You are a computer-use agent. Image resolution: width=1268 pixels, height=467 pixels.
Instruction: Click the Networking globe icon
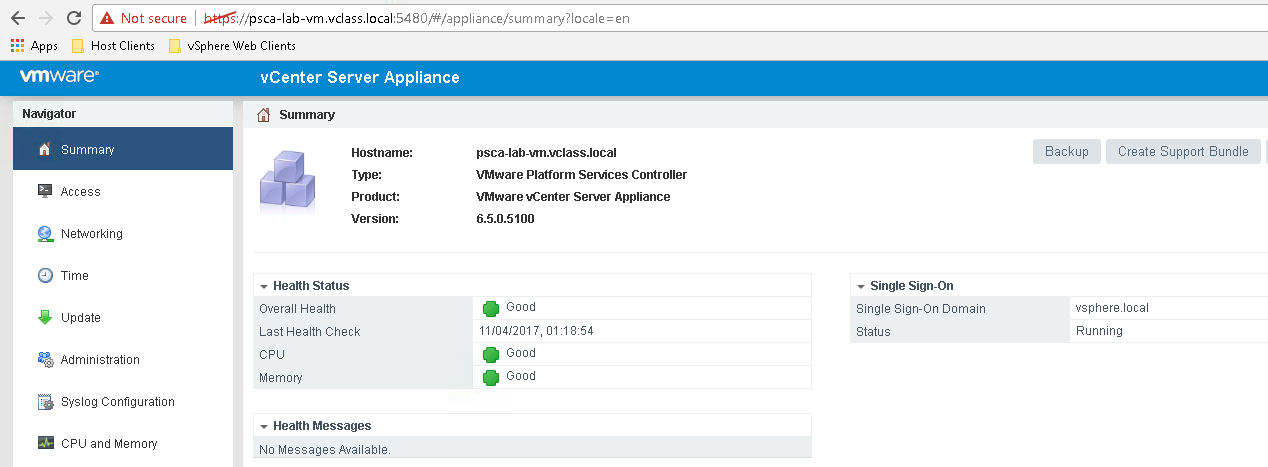point(44,233)
